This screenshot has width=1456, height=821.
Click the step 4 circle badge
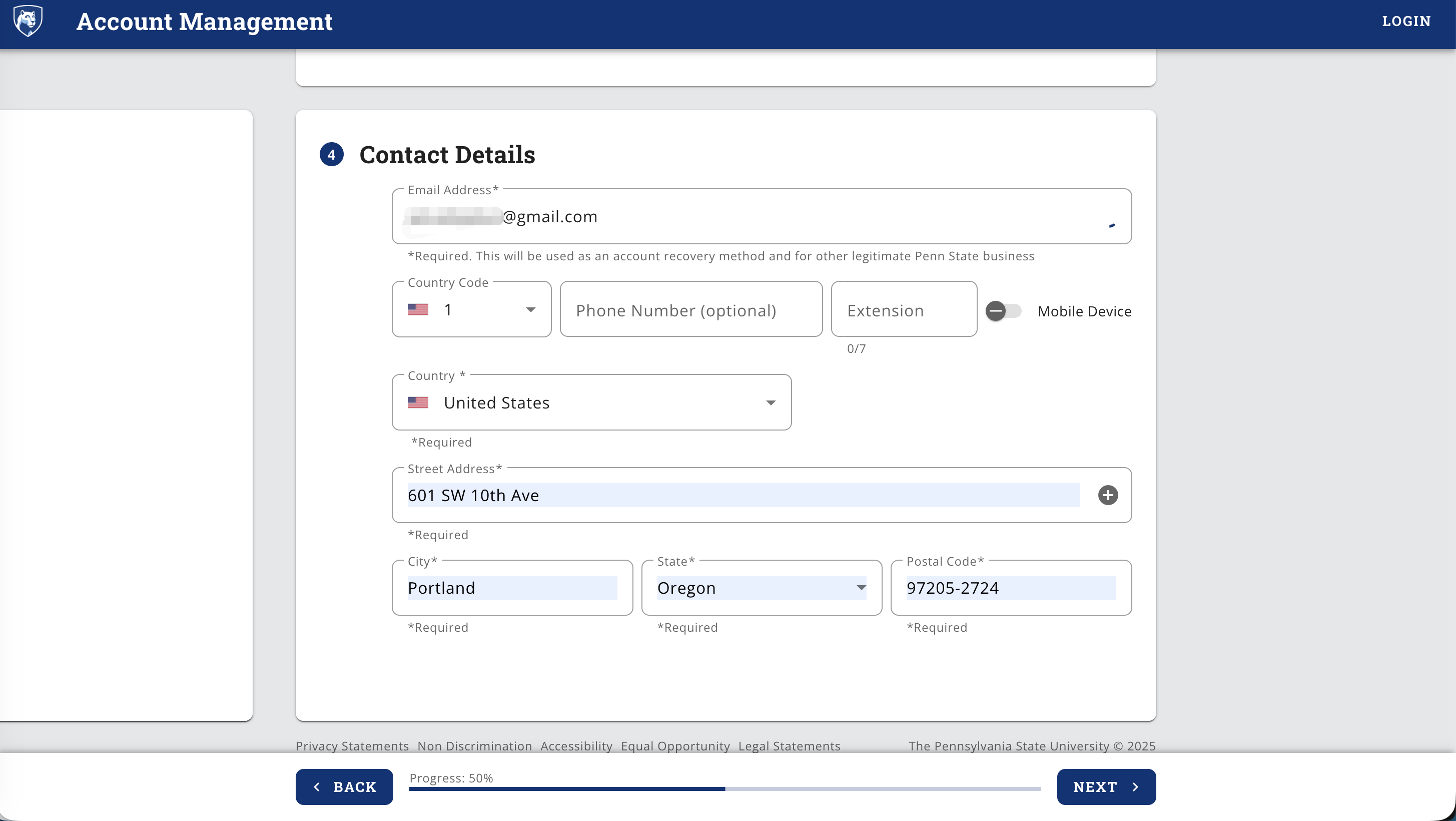click(x=331, y=154)
